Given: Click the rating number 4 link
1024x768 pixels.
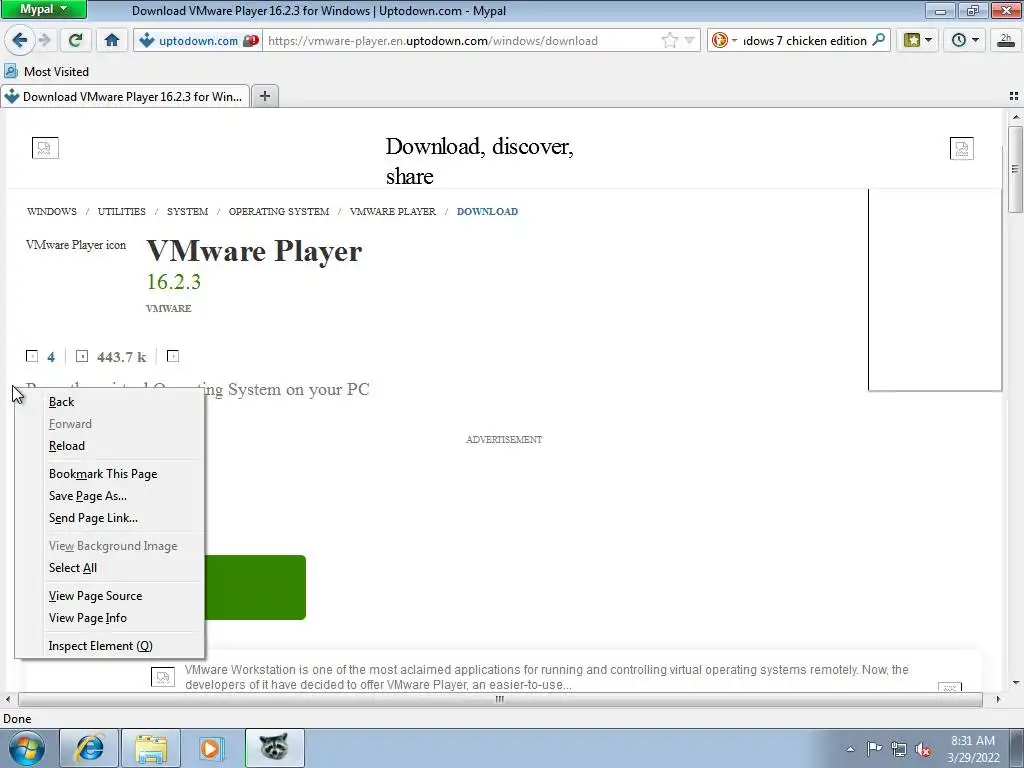Looking at the screenshot, I should [51, 357].
